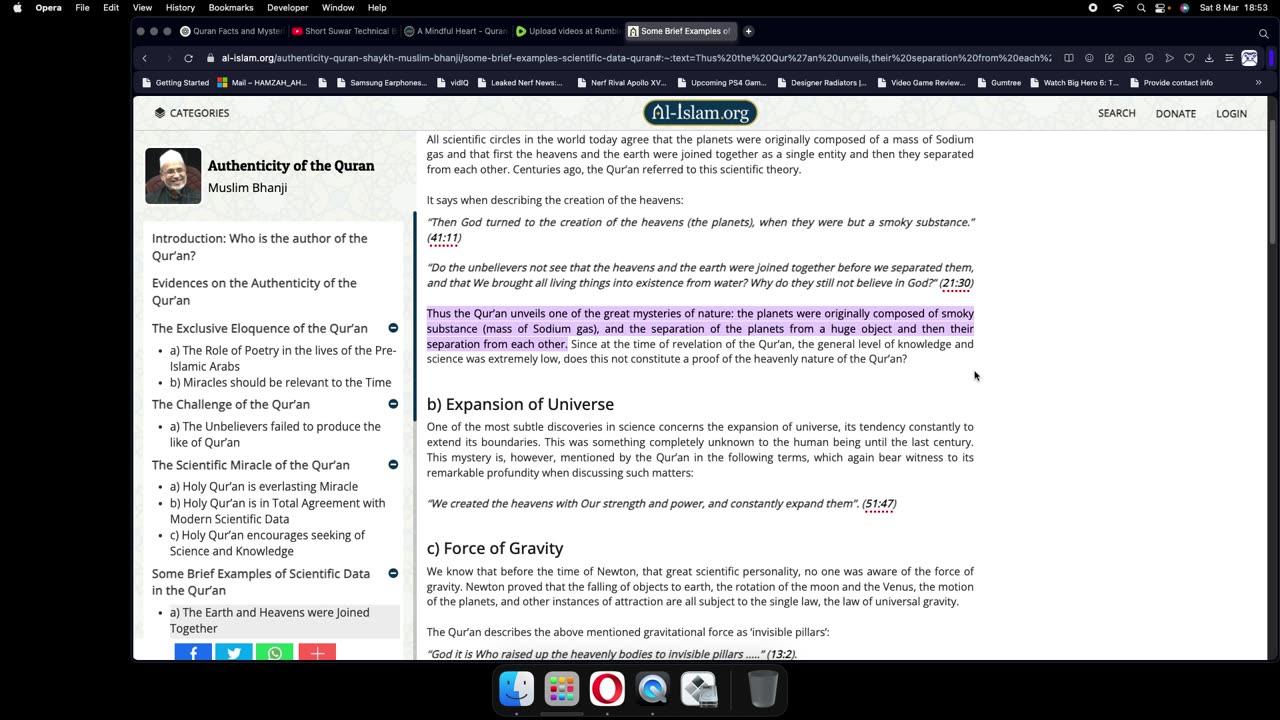Click the emoji reaction icon in address bar

pyautogui.click(x=1089, y=58)
